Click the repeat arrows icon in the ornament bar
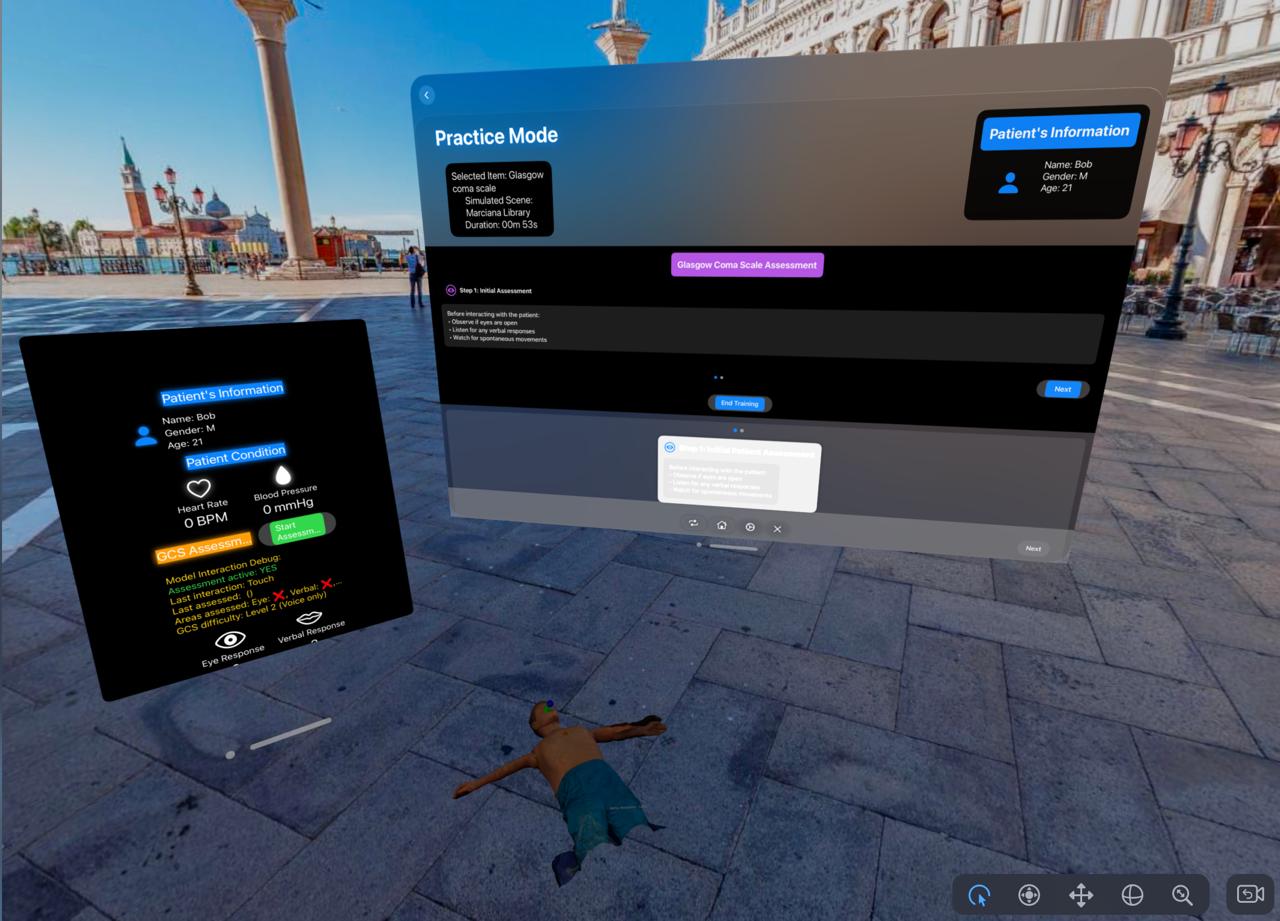 point(693,523)
